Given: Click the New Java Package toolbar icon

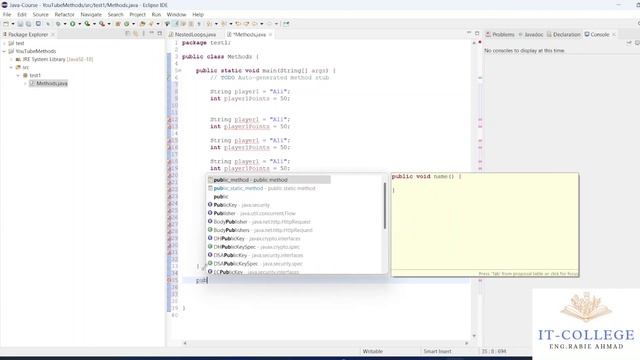Looking at the screenshot, I should pos(118,24).
